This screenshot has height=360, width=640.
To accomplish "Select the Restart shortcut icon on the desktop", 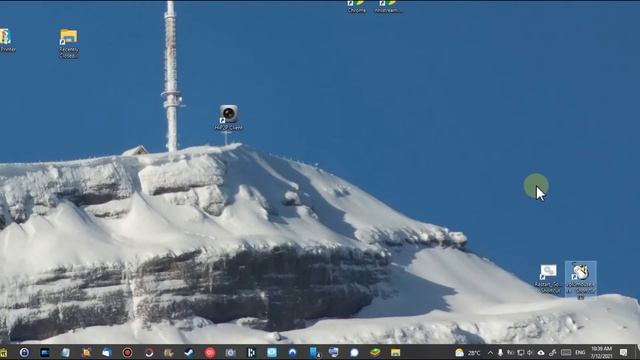I will (548, 279).
